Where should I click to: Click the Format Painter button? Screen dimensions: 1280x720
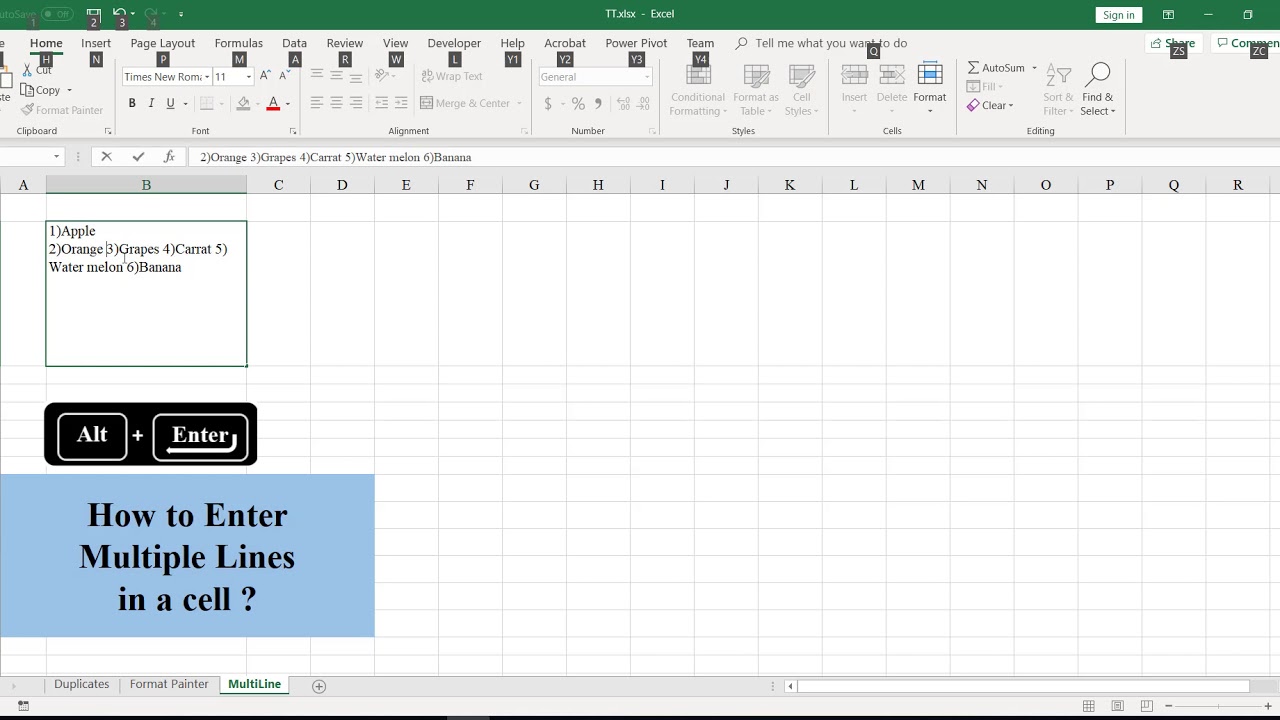pos(62,110)
